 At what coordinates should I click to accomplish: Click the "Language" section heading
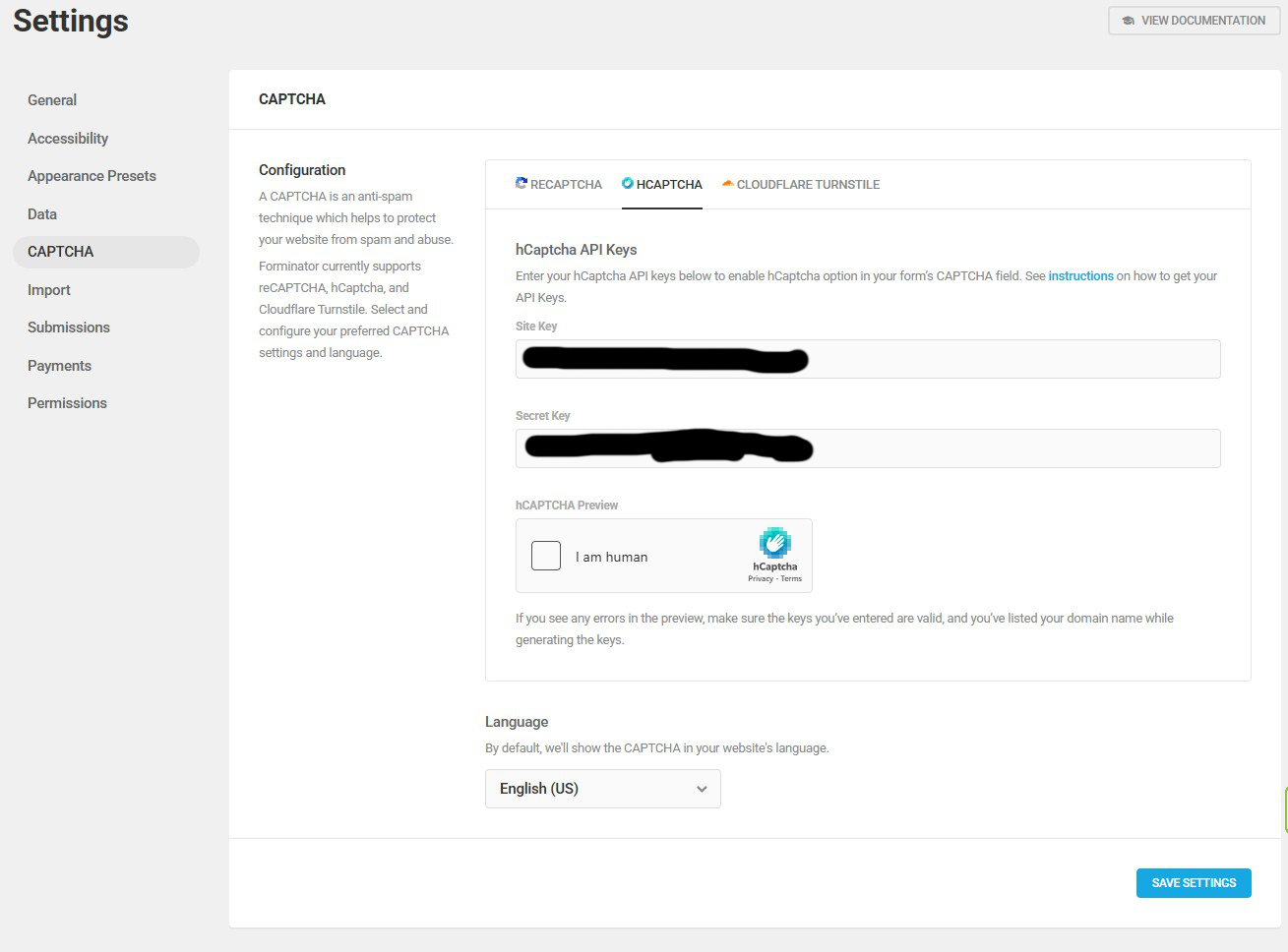517,722
